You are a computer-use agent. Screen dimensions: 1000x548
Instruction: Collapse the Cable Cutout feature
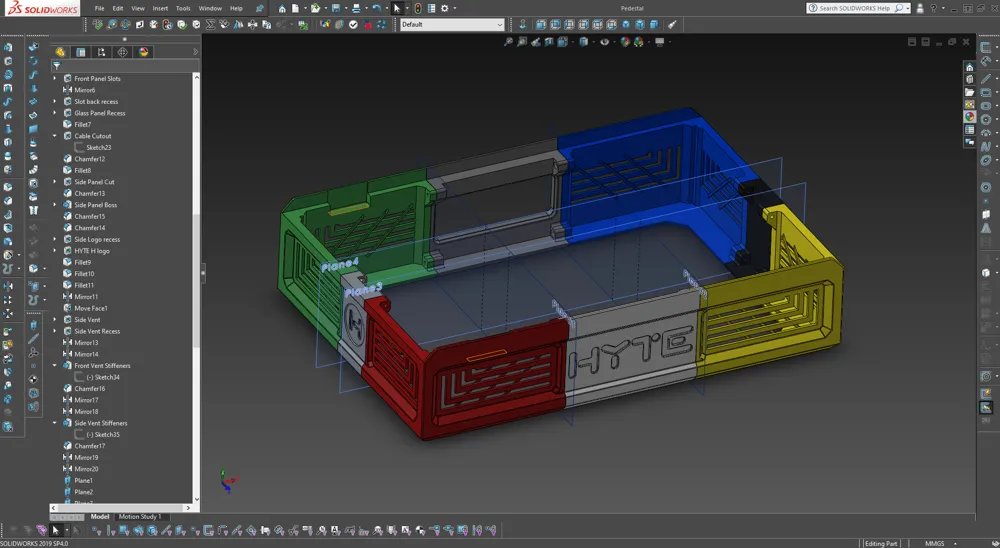click(x=54, y=136)
